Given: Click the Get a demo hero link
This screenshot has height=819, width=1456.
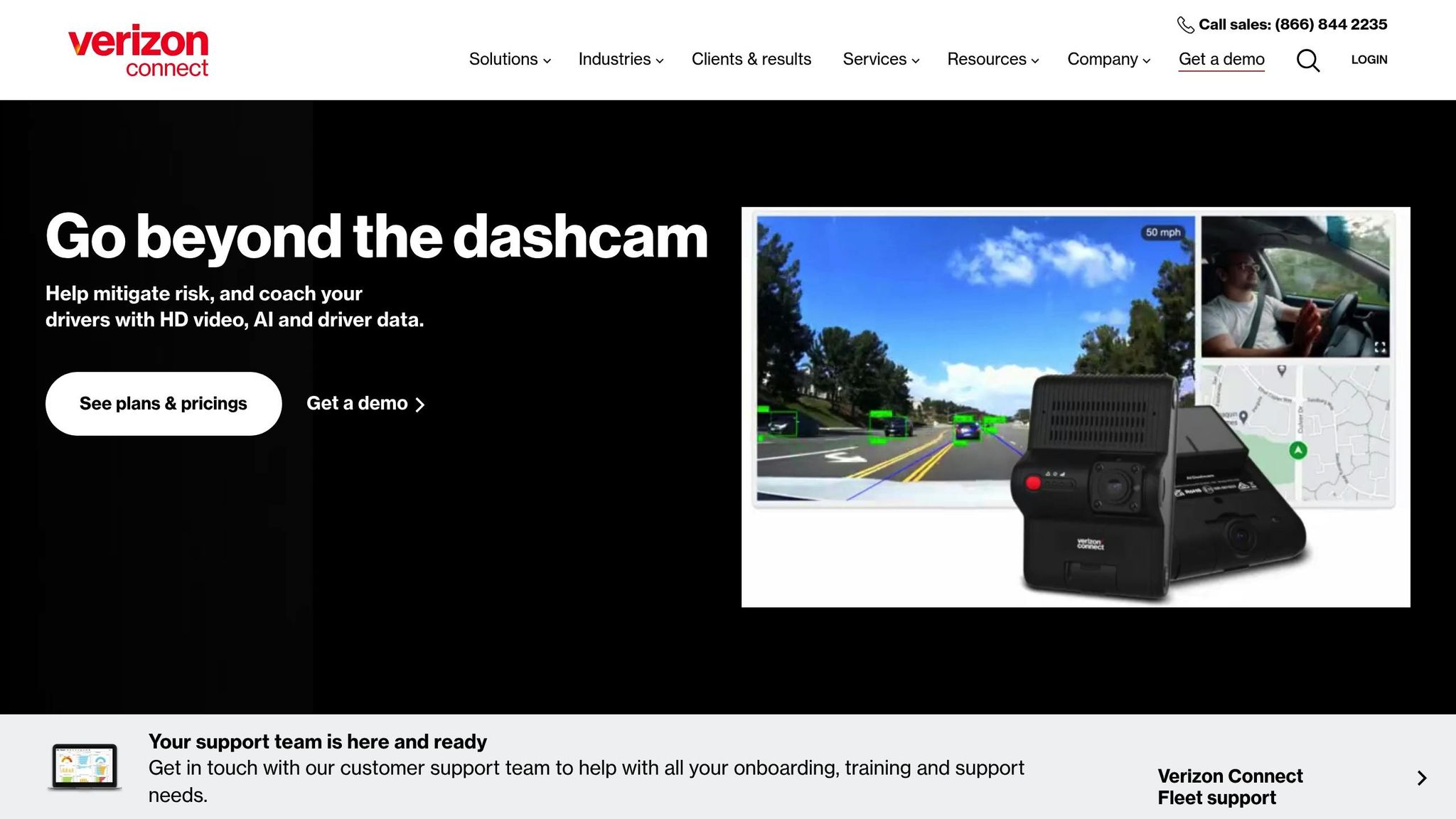Looking at the screenshot, I should (x=365, y=404).
